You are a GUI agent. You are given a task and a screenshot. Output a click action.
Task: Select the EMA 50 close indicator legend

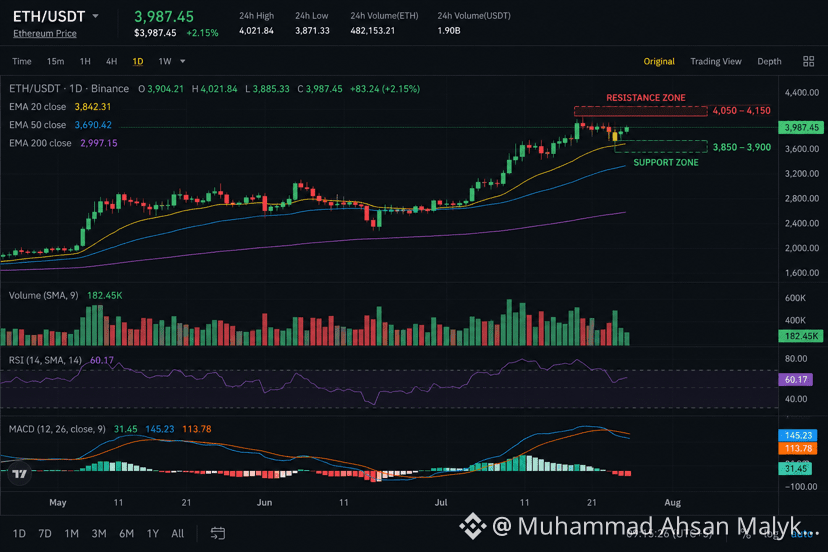pos(37,125)
